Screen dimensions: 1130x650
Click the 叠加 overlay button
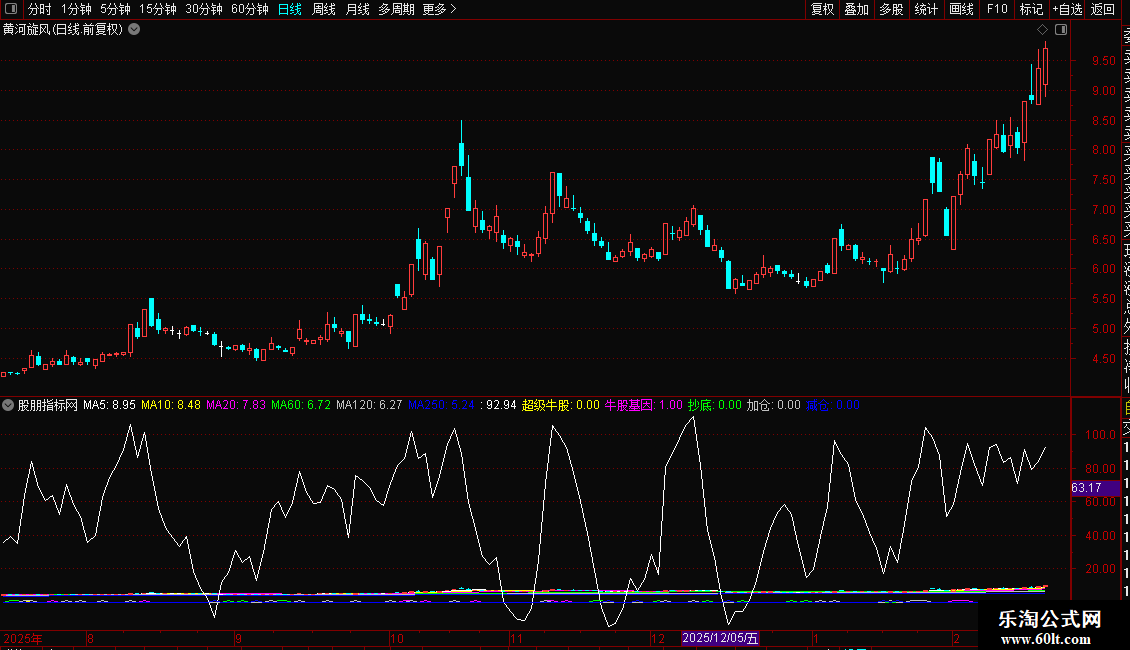(857, 9)
